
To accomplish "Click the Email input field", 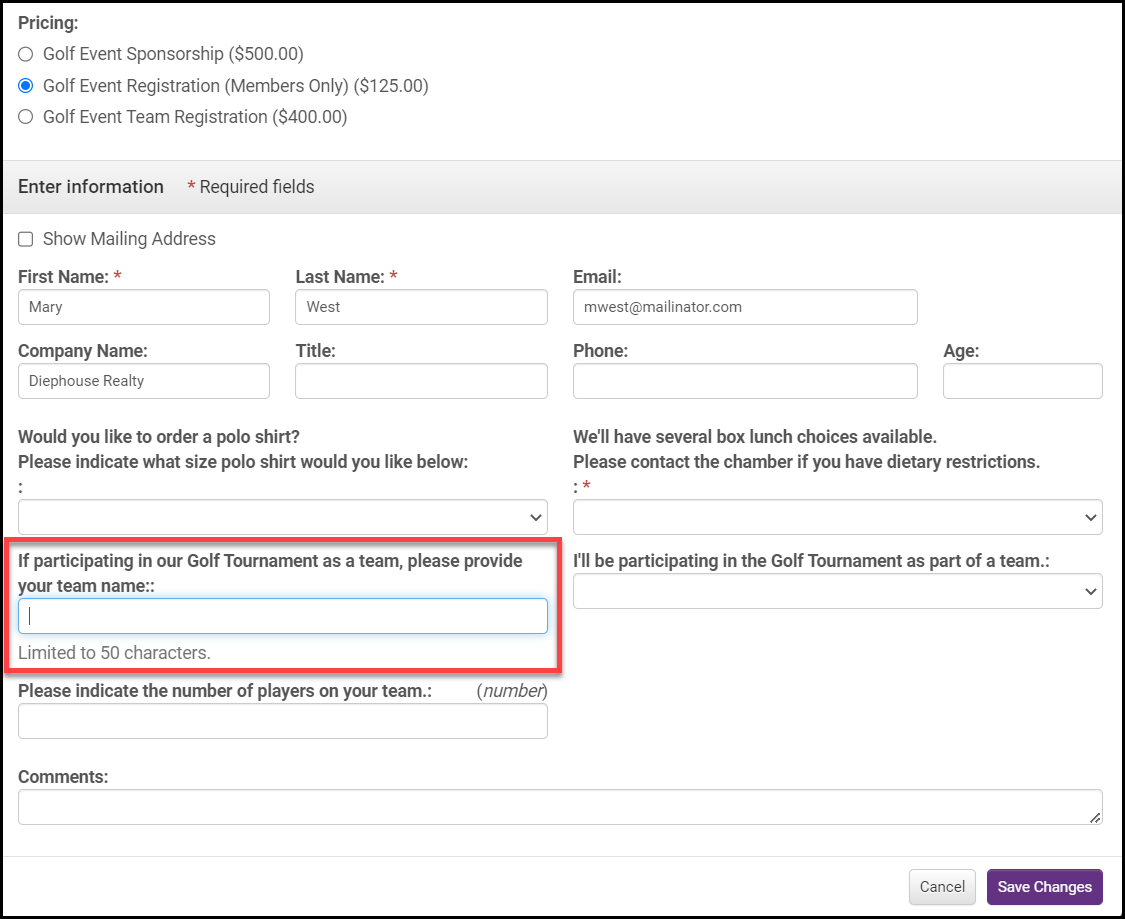I will click(x=745, y=307).
